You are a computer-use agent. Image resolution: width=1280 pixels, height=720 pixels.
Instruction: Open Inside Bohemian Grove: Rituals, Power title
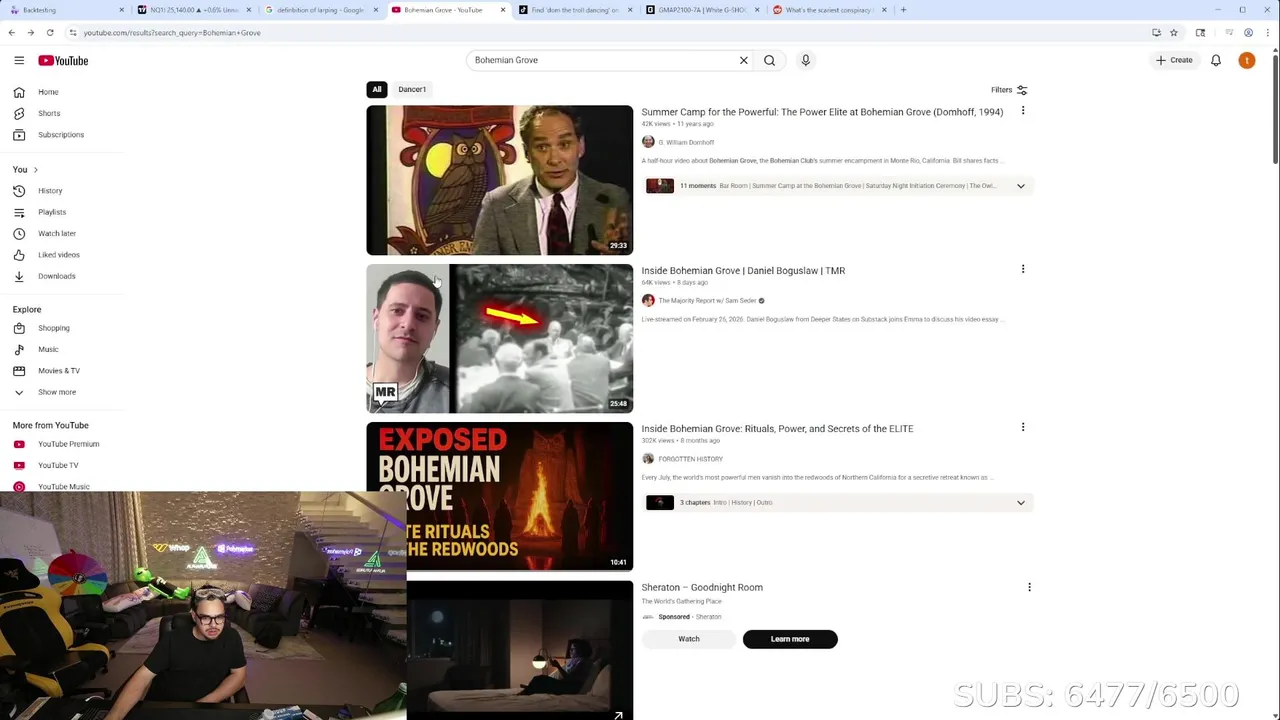[777, 428]
